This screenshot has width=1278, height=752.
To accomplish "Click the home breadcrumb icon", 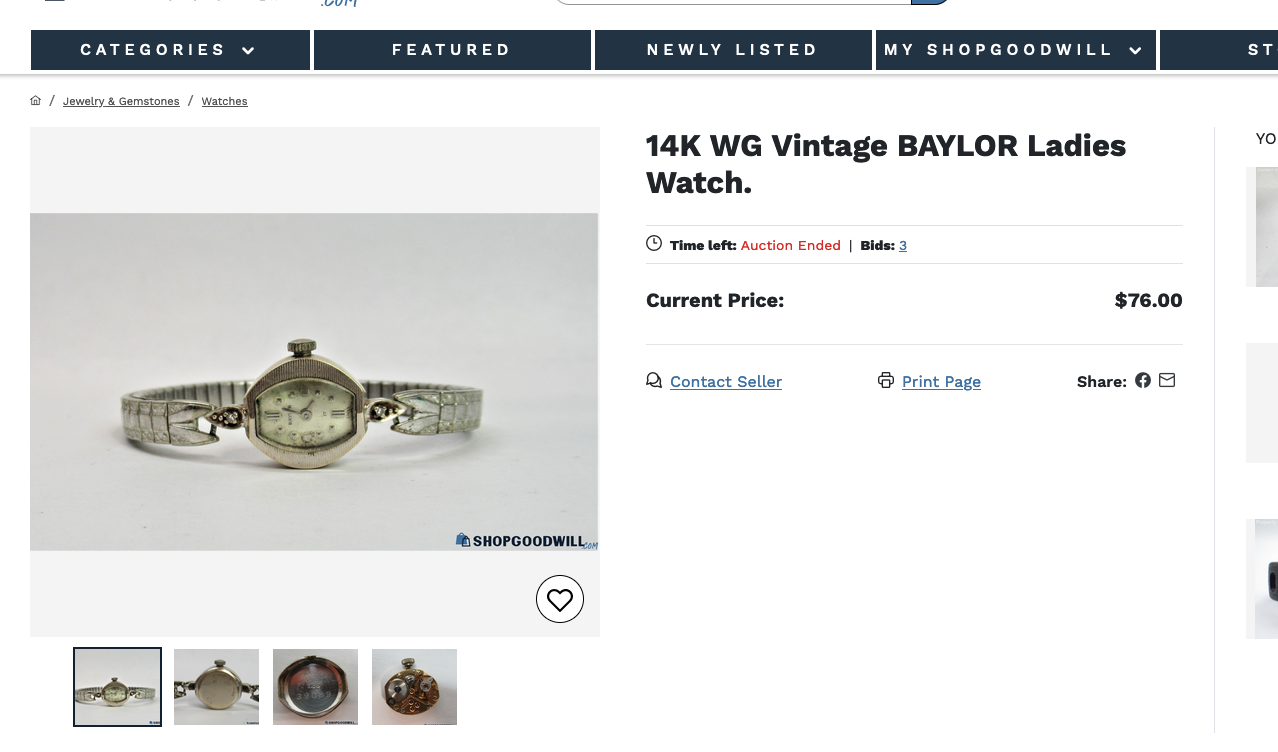I will 36,101.
